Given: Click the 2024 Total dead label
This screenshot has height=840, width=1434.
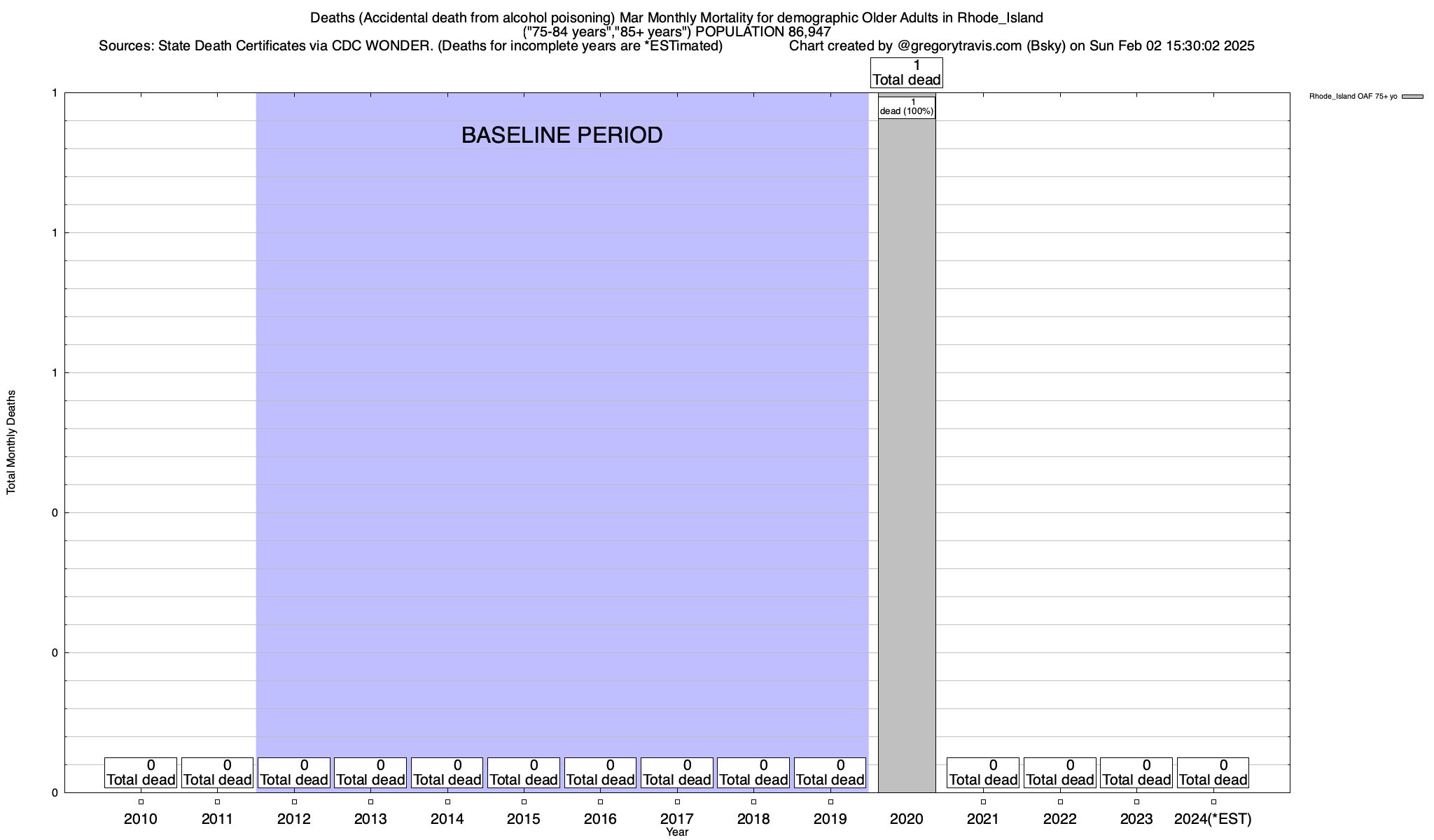Looking at the screenshot, I should point(1213,773).
